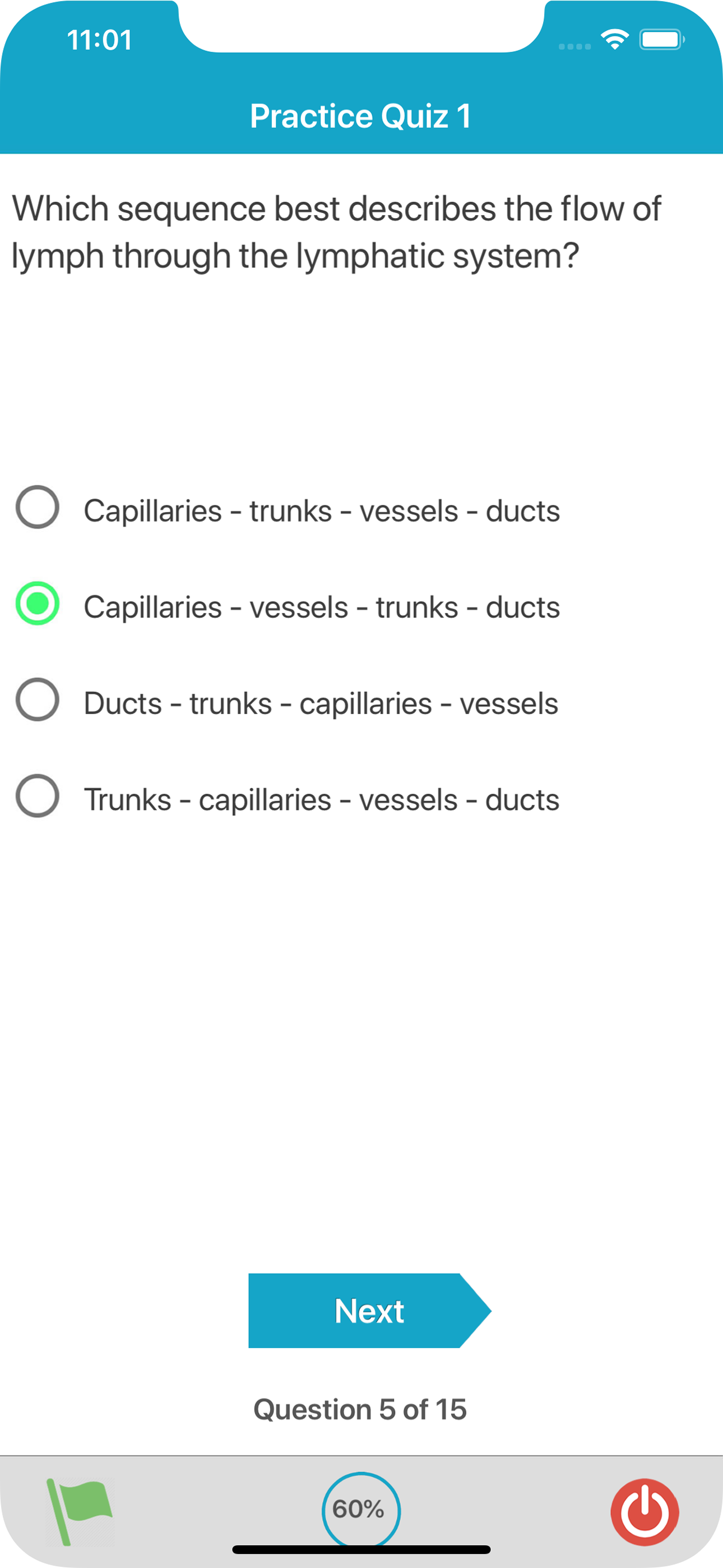Tap the red power quit icon
The width and height of the screenshot is (723, 1568).
point(644,1511)
